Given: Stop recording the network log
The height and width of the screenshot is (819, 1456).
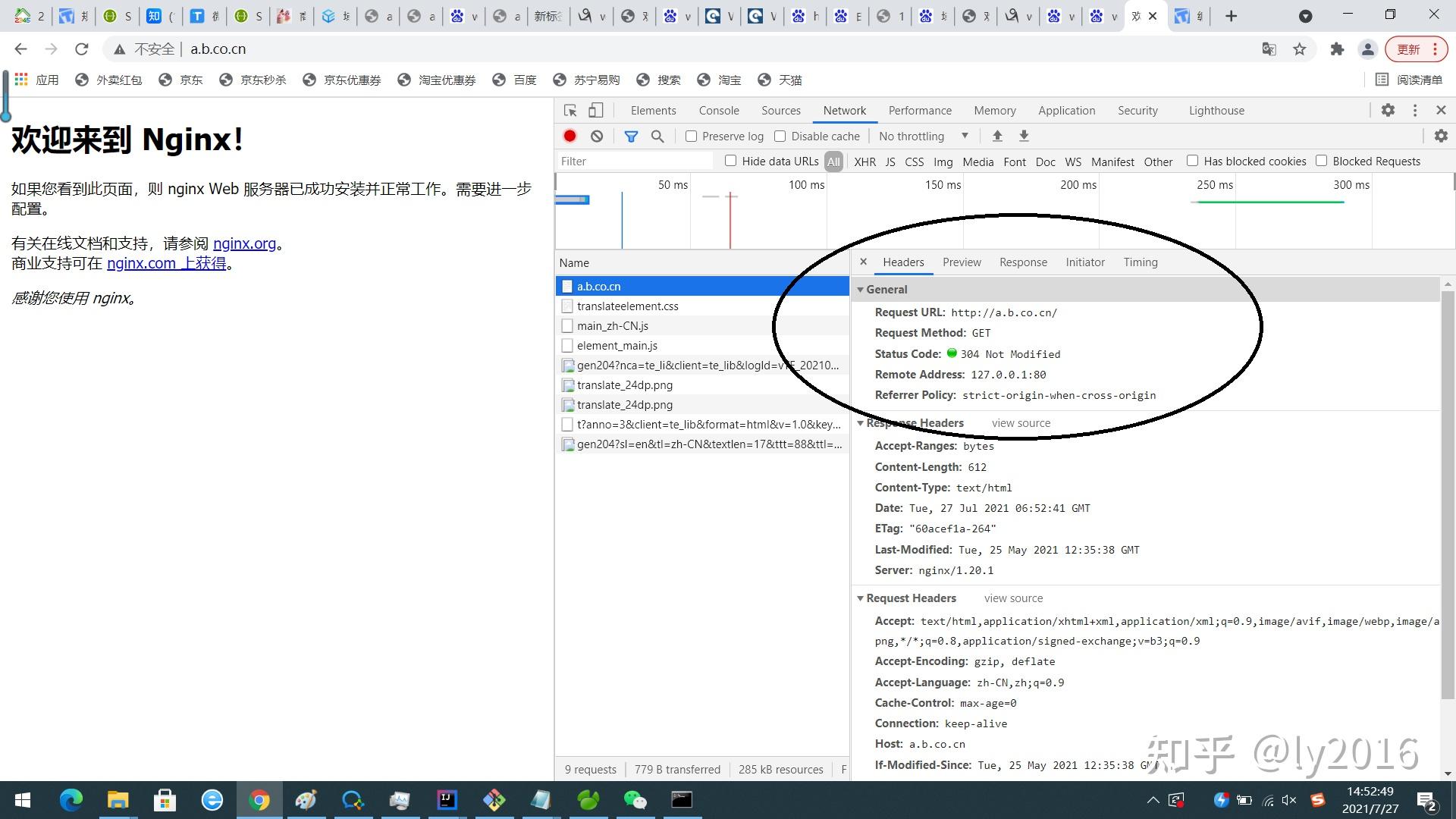Looking at the screenshot, I should coord(570,136).
